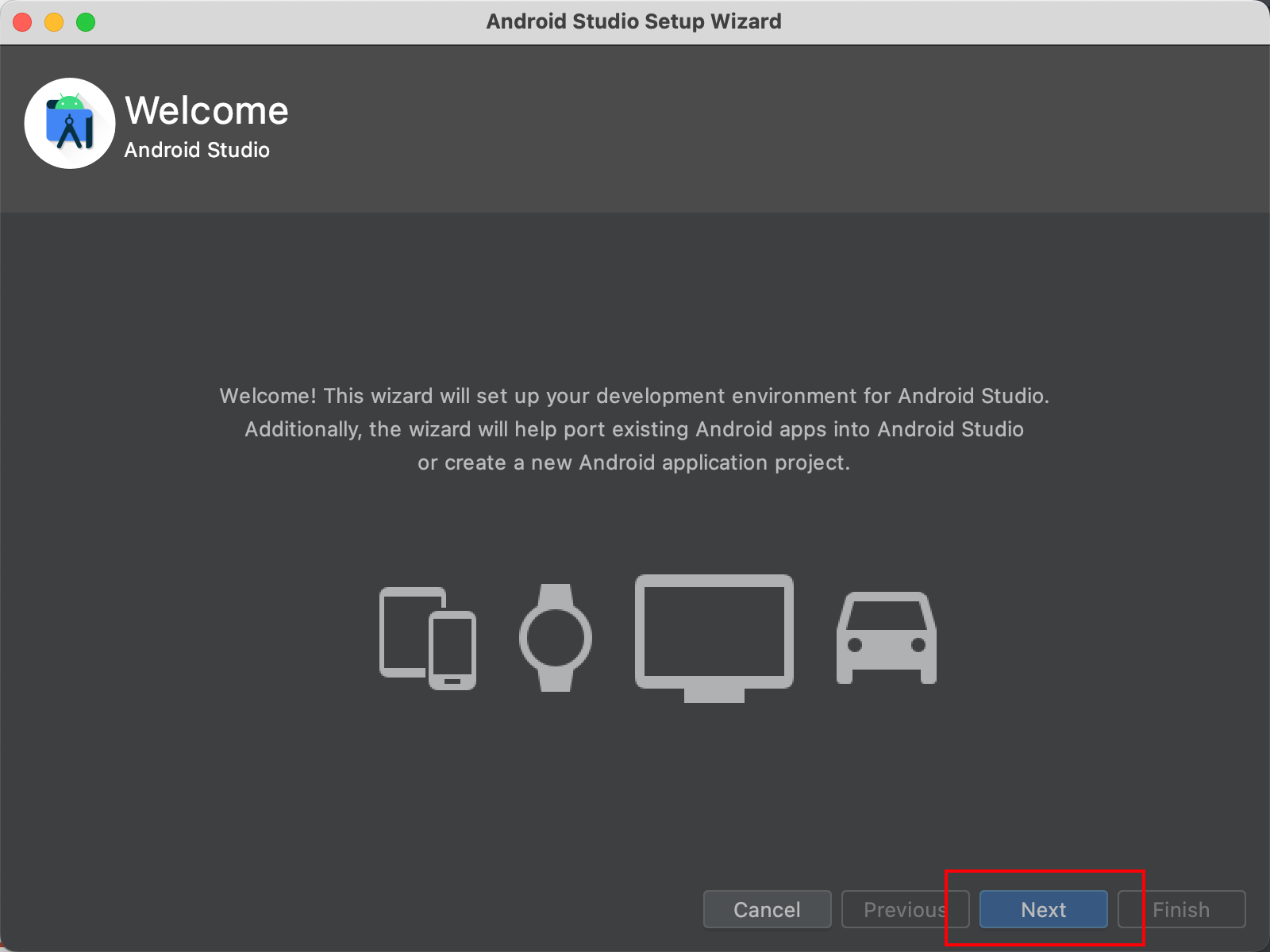Minimize the window with yellow button
Screen dimensions: 1270x952
(54, 22)
